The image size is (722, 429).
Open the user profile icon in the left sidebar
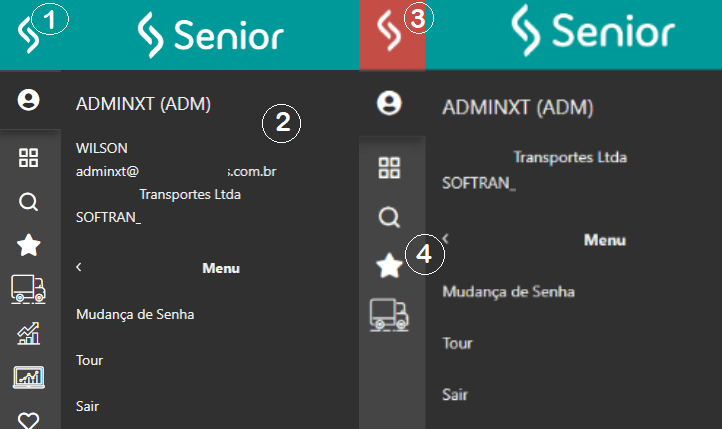[29, 99]
